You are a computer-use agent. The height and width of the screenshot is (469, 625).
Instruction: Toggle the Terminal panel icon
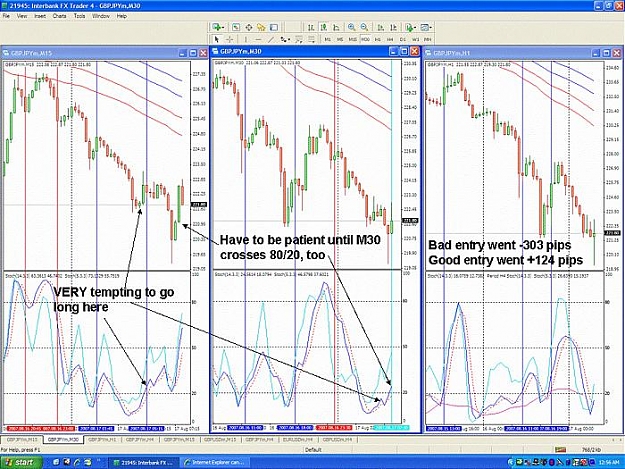274,27
